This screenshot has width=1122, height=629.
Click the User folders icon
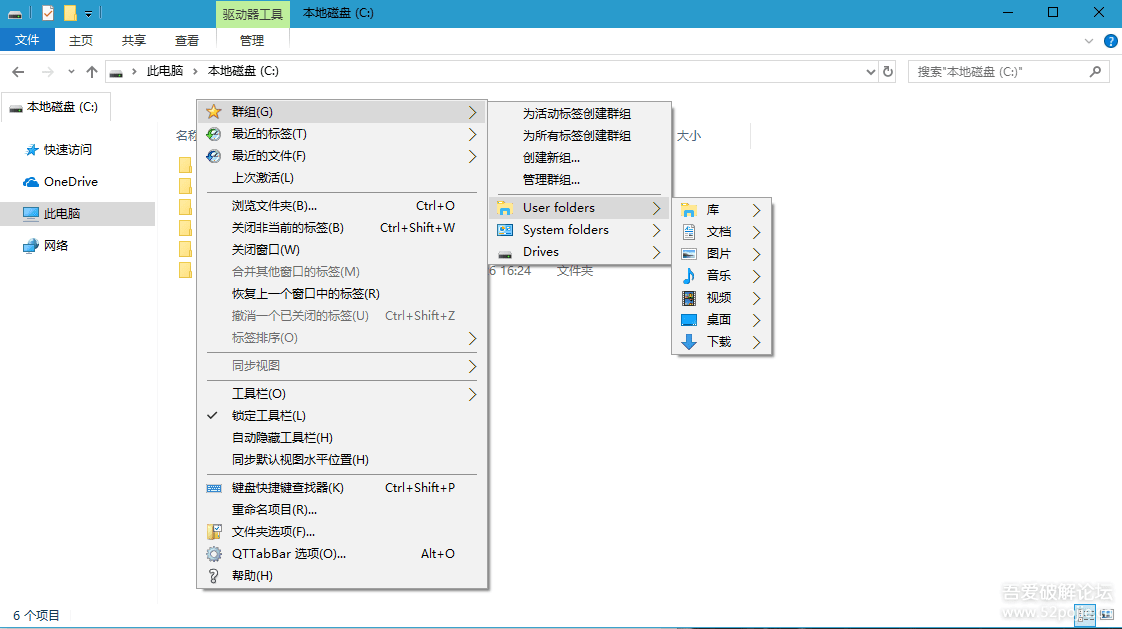(505, 208)
